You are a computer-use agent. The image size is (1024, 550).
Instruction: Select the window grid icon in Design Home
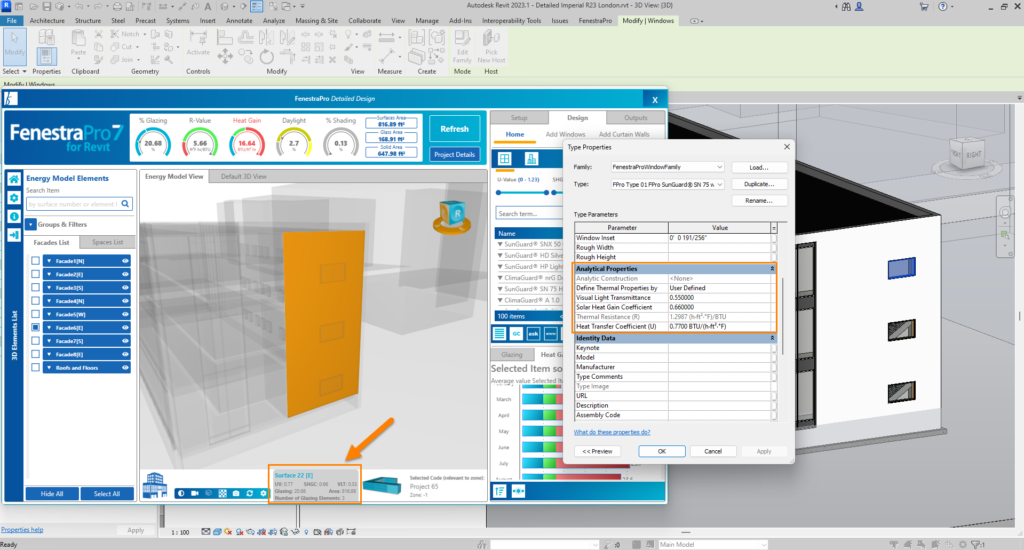(505, 159)
